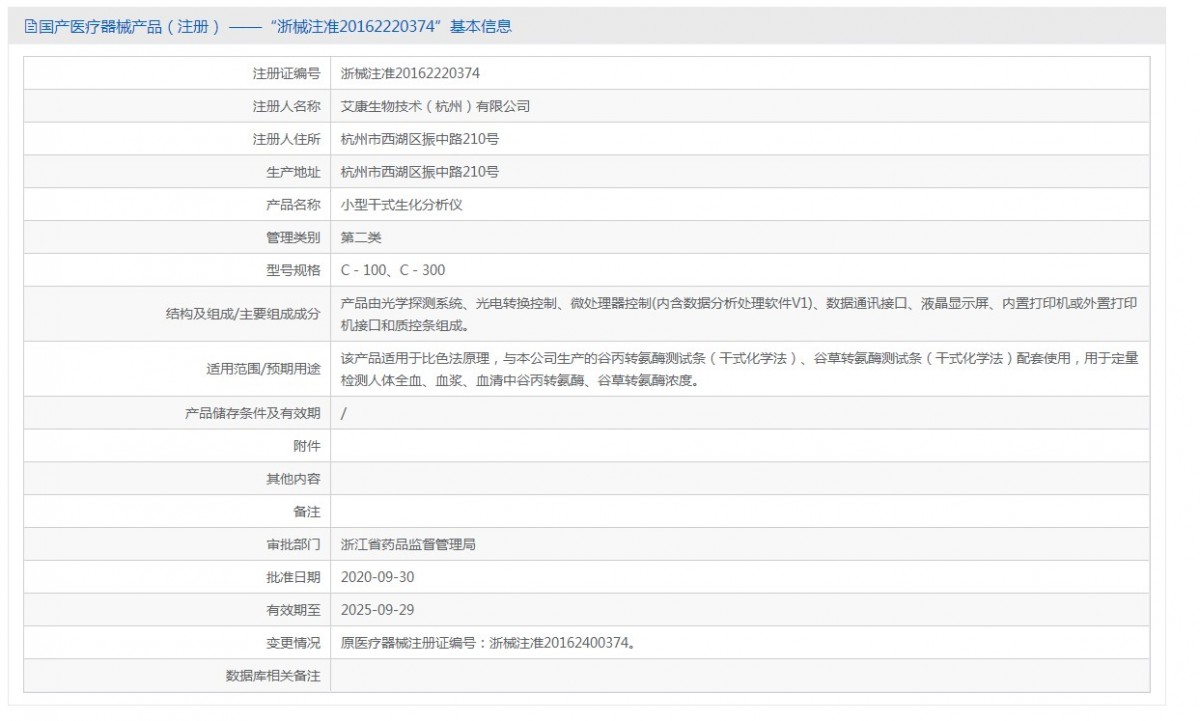Image resolution: width=1200 pixels, height=721 pixels.
Task: Click the 生产地址 address value
Action: point(419,172)
